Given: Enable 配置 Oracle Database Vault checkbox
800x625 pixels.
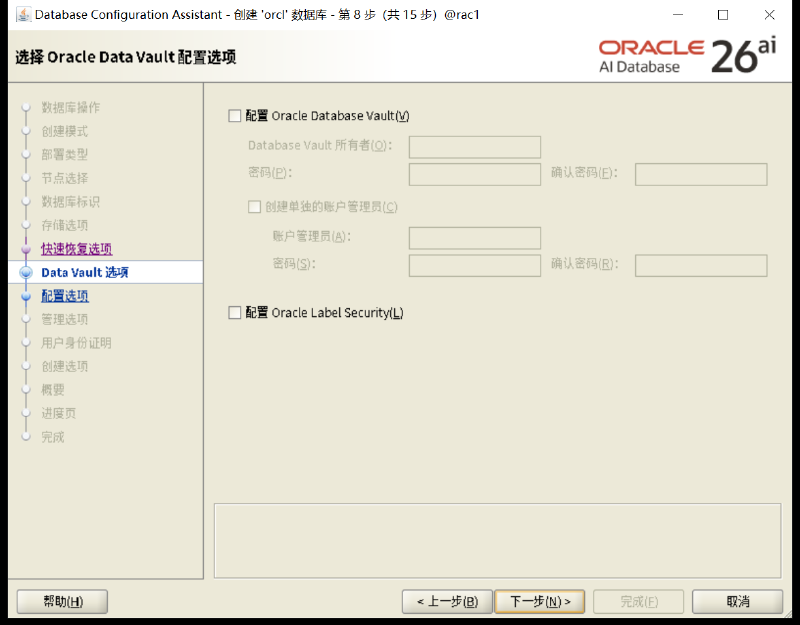Looking at the screenshot, I should click(235, 116).
